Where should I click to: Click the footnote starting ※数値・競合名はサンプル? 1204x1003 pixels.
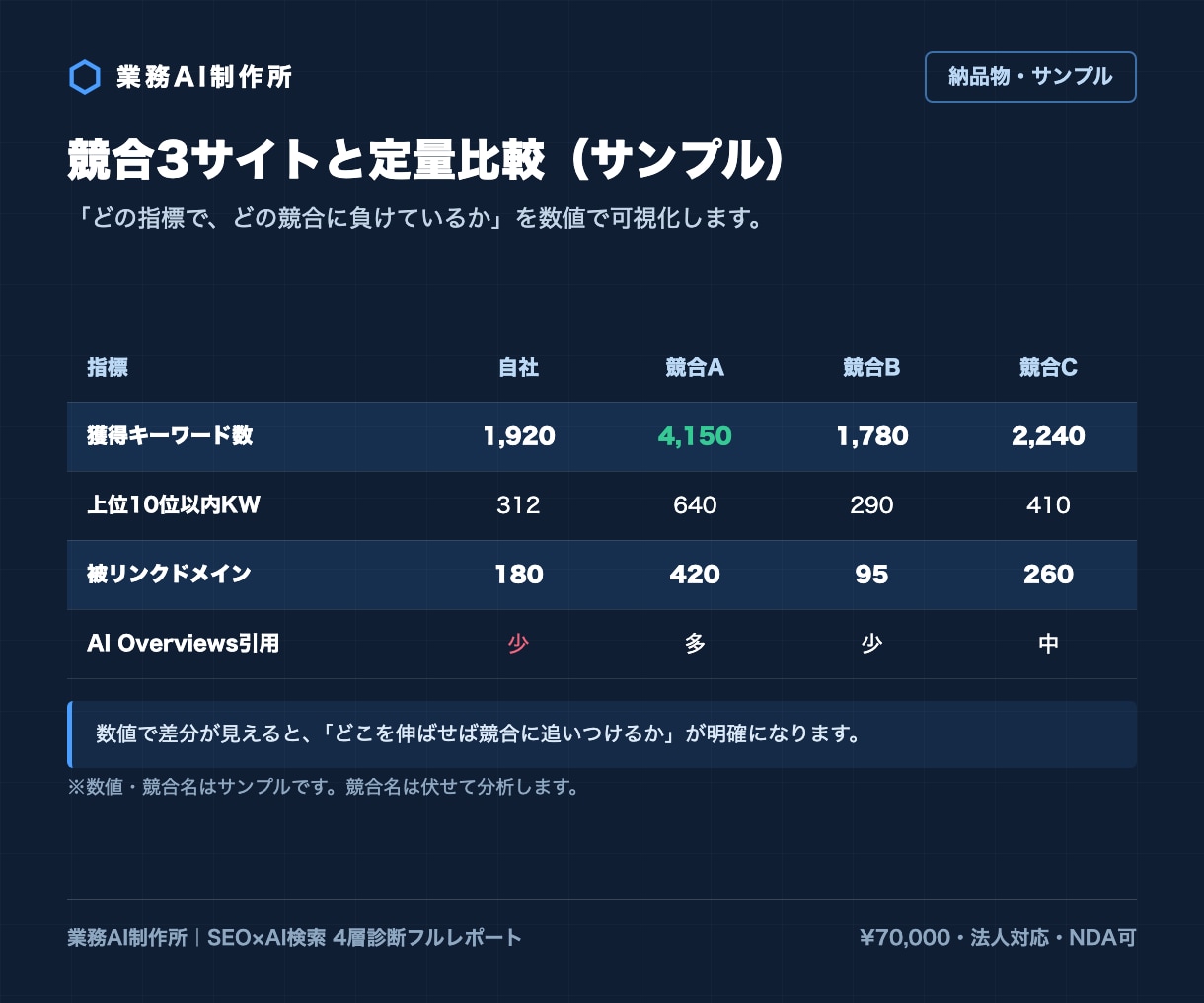(324, 787)
